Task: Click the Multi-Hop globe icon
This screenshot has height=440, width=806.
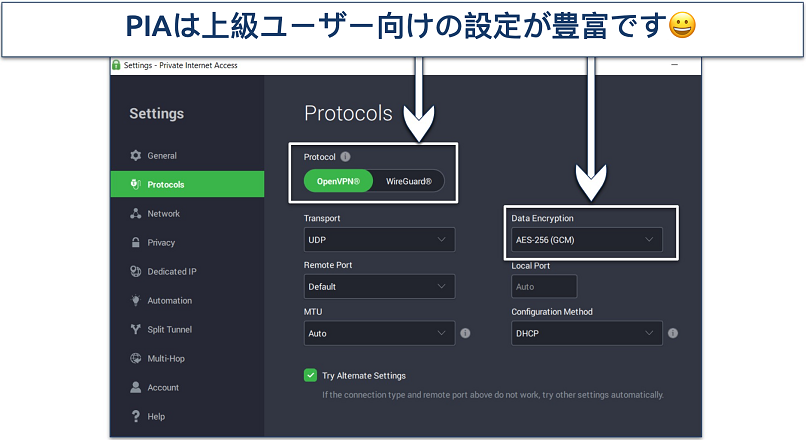Action: point(136,359)
